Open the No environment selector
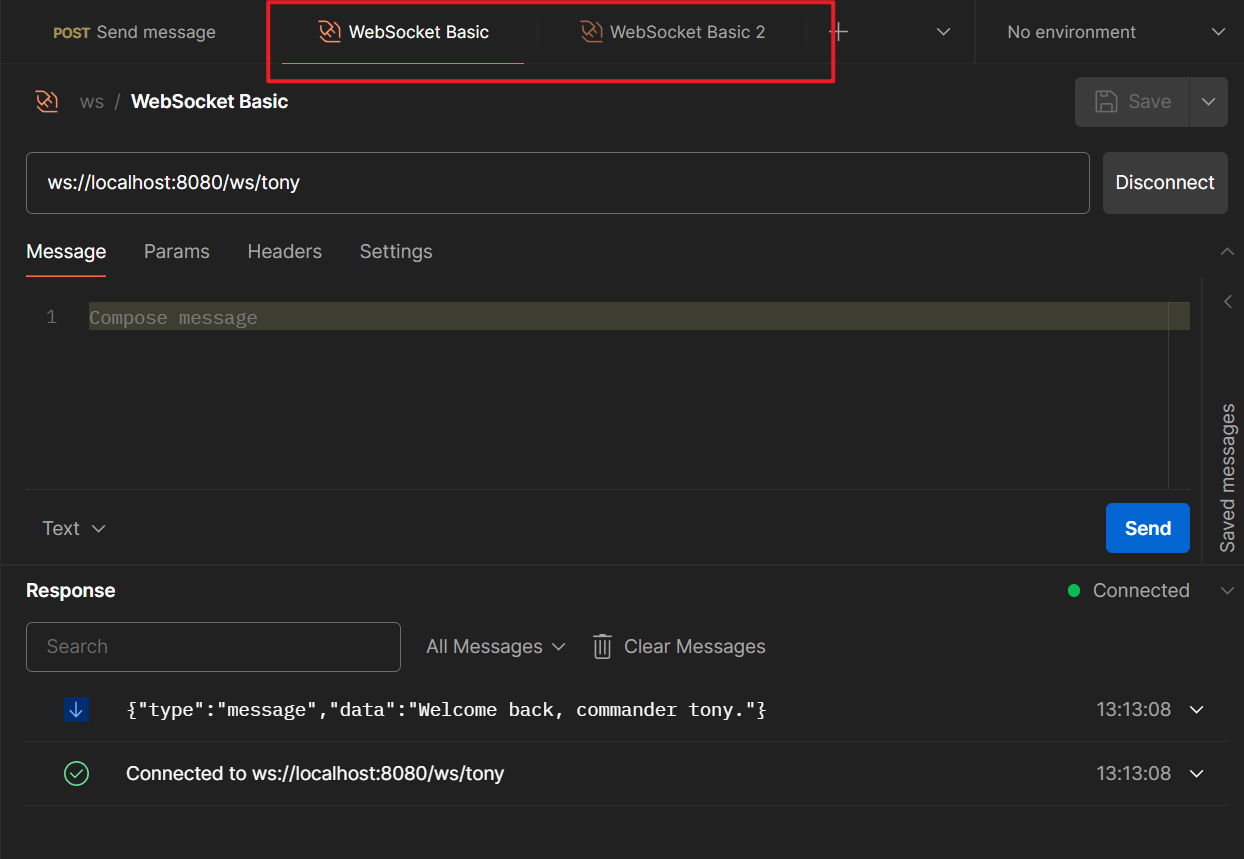 pos(1115,32)
